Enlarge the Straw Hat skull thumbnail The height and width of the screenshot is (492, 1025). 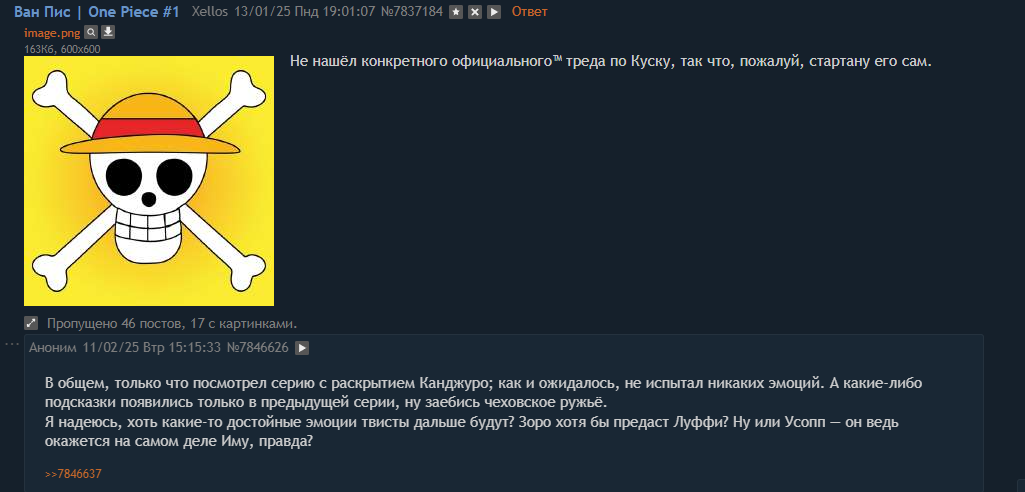(149, 181)
